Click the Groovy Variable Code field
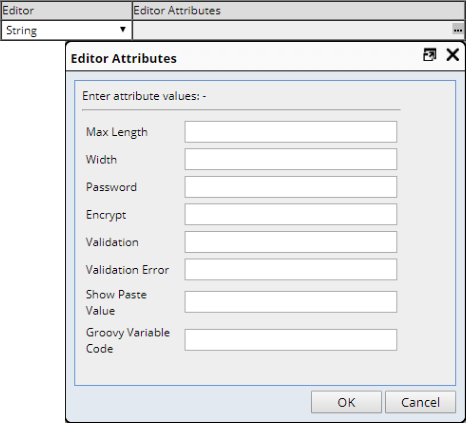The height and width of the screenshot is (423, 466). click(291, 340)
